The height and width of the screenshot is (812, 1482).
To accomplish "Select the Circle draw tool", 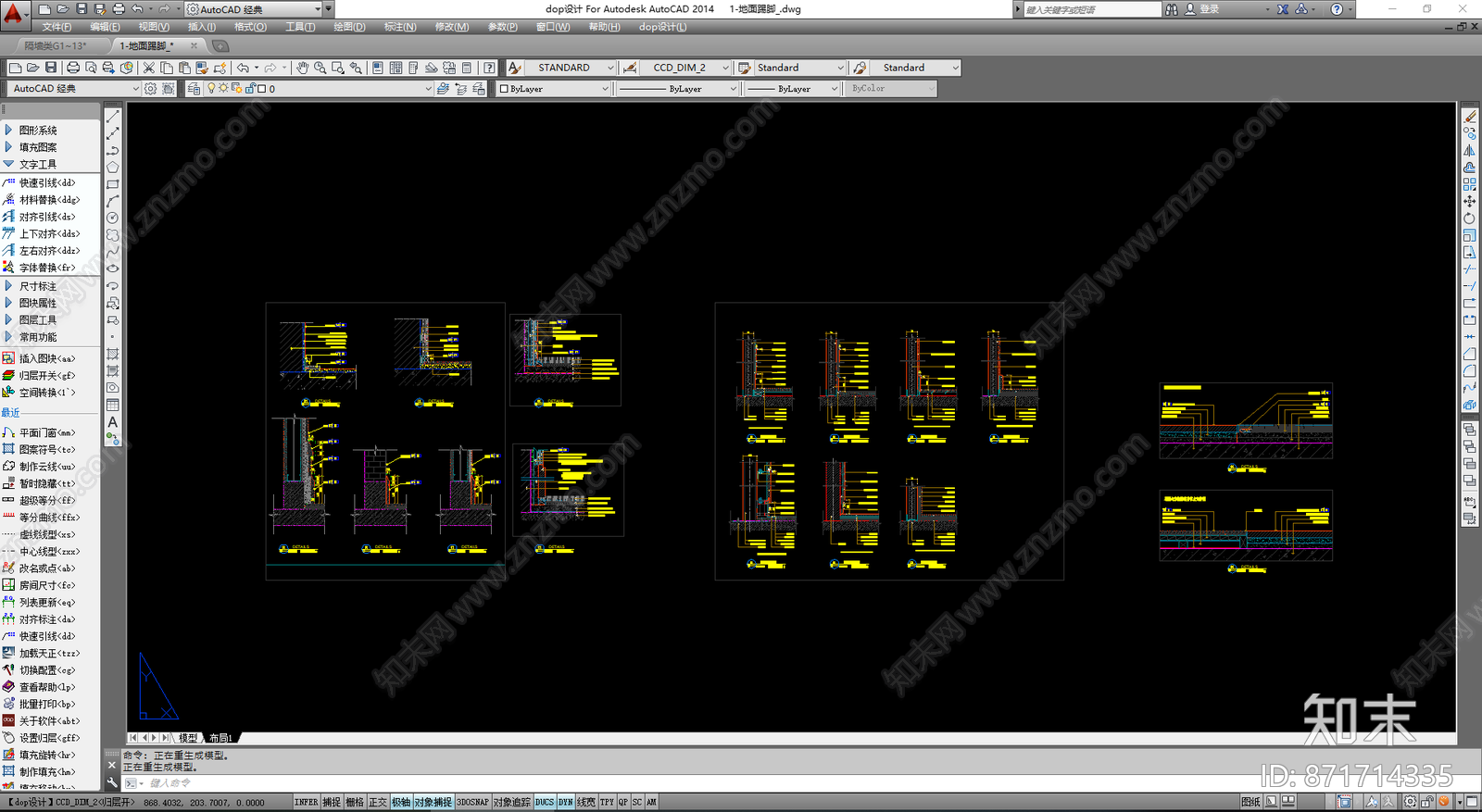I will pos(113,219).
